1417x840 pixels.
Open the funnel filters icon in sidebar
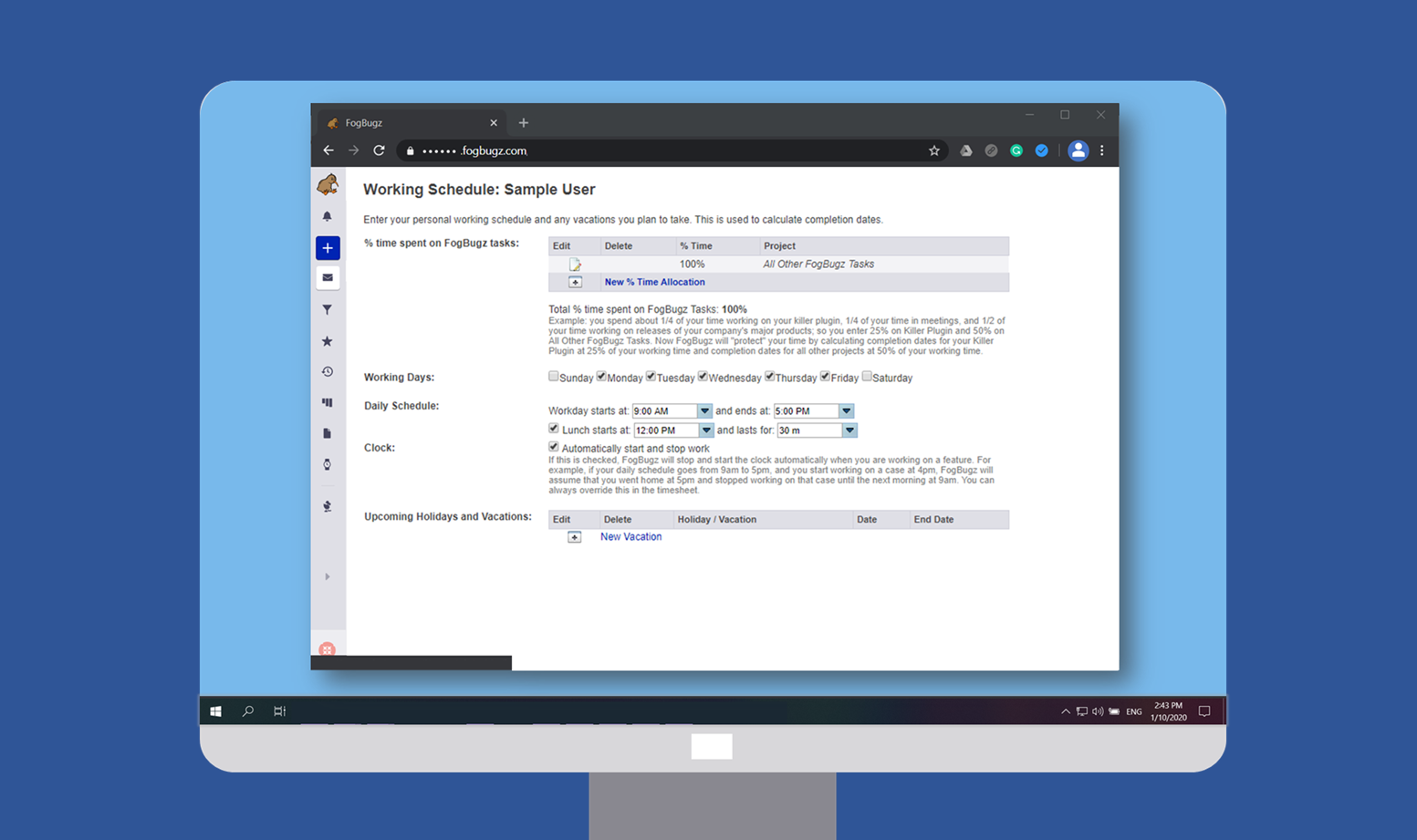(328, 310)
